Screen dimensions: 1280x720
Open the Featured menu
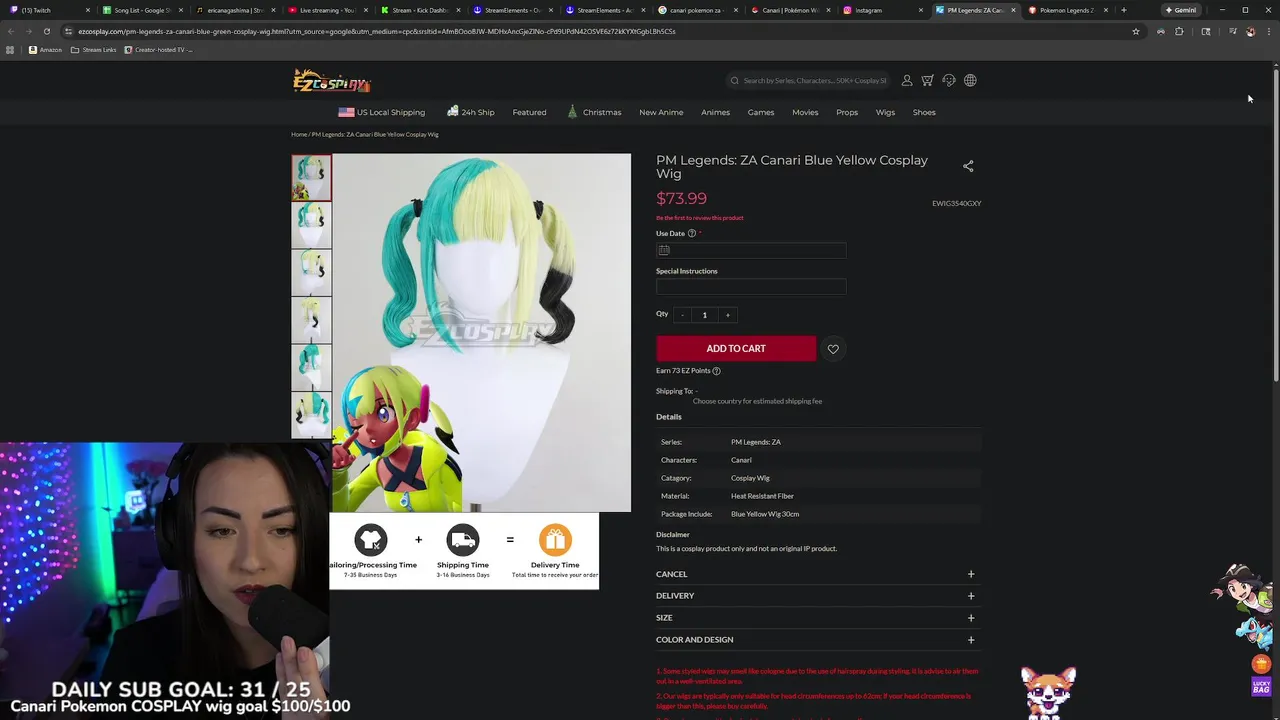coord(529,112)
